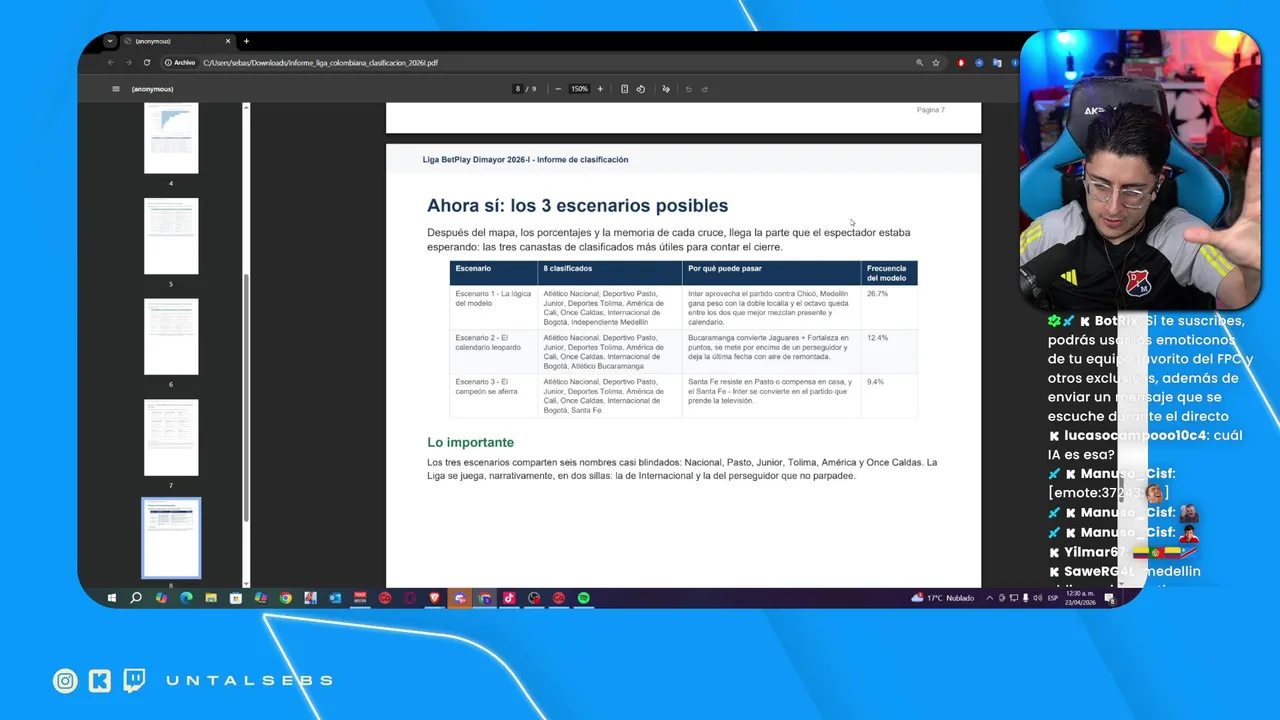Click the fit to page icon
This screenshot has height=720, width=1280.
tap(624, 89)
